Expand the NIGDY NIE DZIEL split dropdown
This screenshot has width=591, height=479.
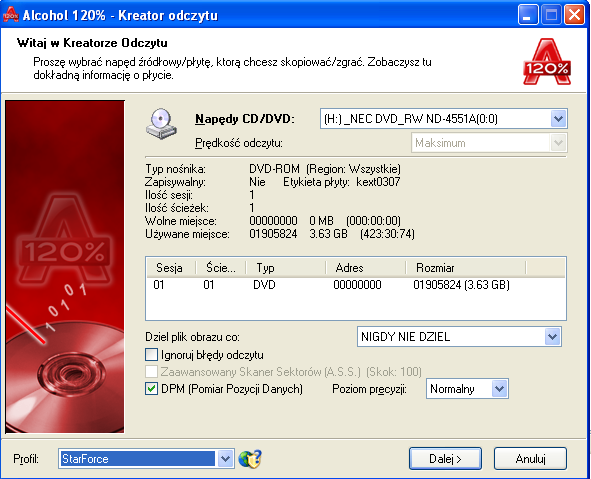click(552, 336)
